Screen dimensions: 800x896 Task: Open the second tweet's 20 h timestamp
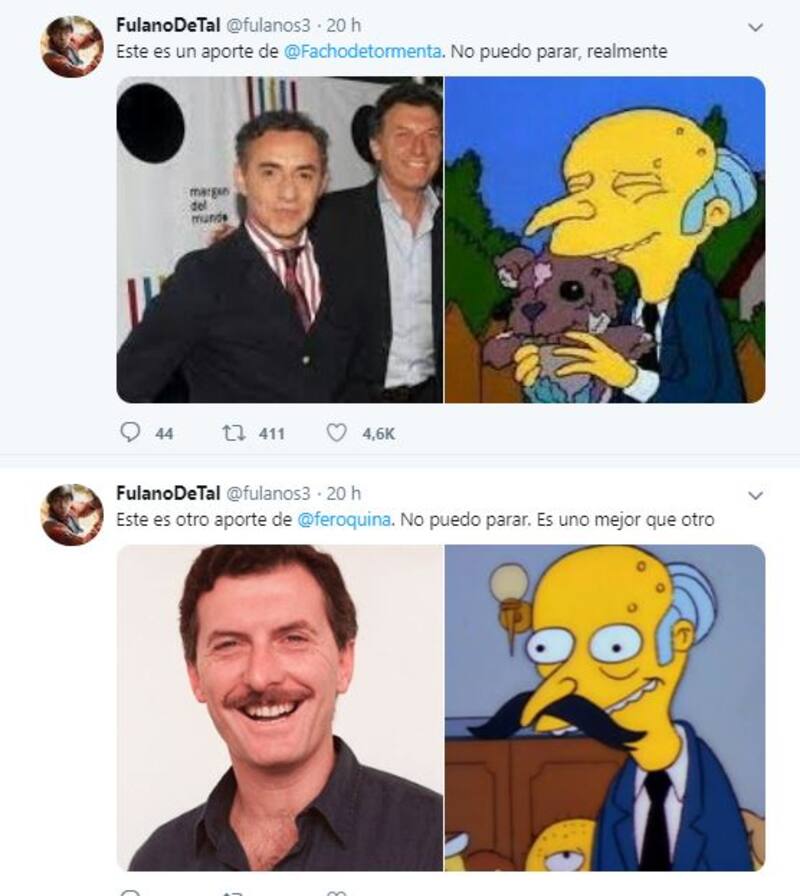(x=344, y=494)
